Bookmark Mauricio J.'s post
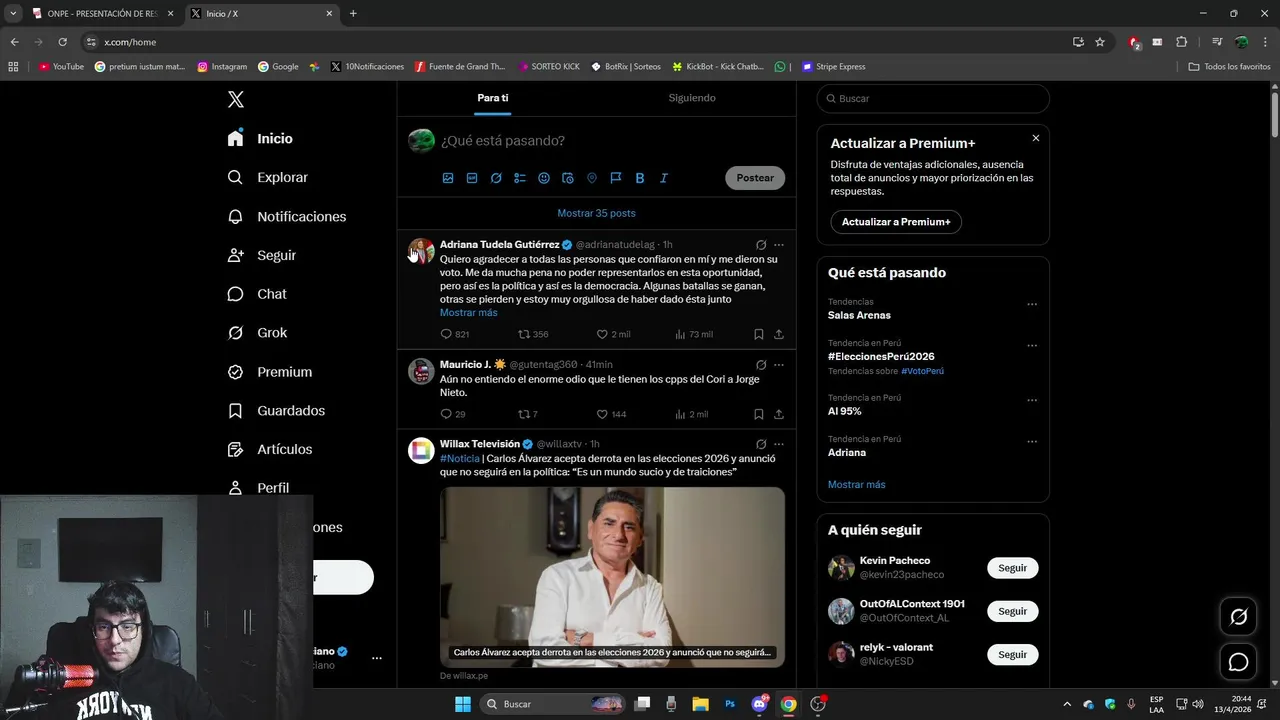1280x720 pixels. 758,414
